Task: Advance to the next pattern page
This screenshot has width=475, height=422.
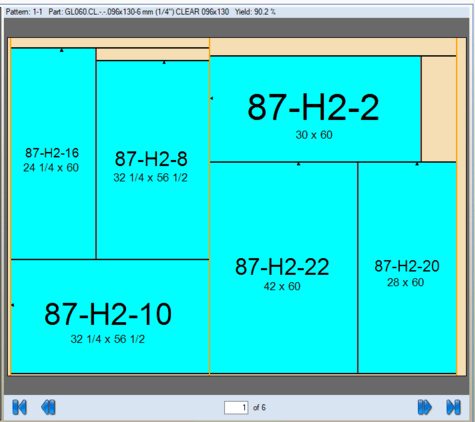Action: pos(425,407)
